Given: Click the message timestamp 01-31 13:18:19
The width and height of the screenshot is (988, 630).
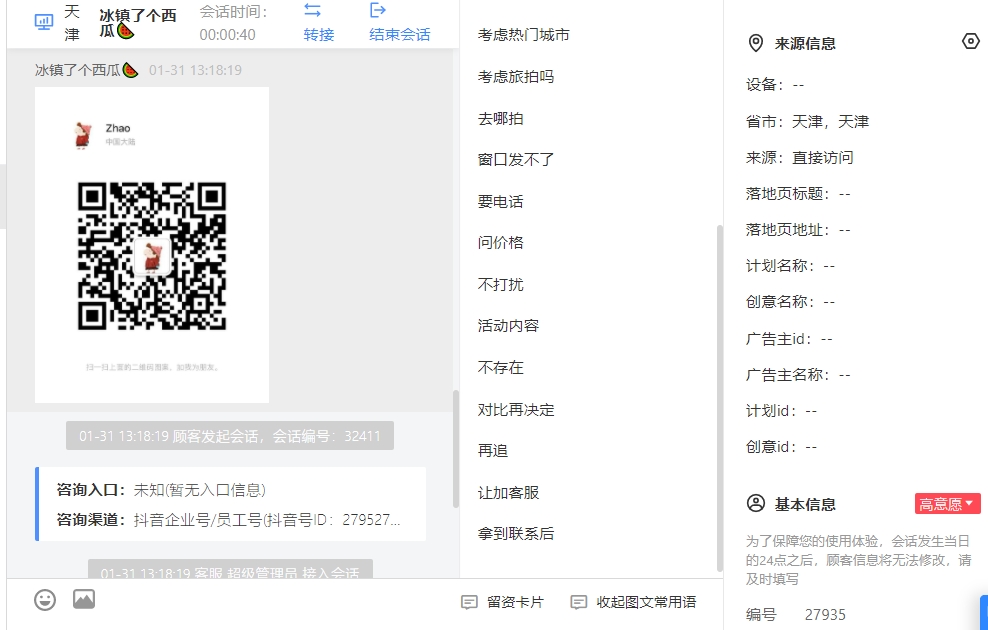Looking at the screenshot, I should coord(195,70).
